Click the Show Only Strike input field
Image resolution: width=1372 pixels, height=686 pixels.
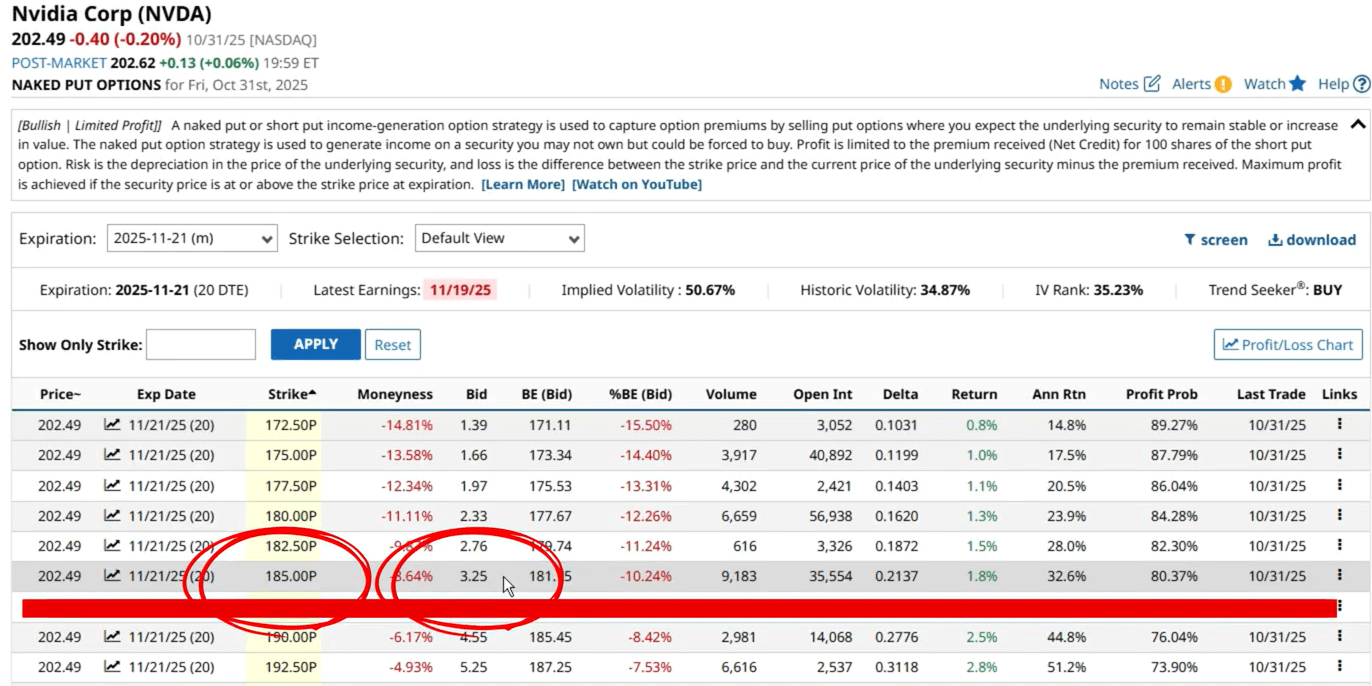(201, 345)
